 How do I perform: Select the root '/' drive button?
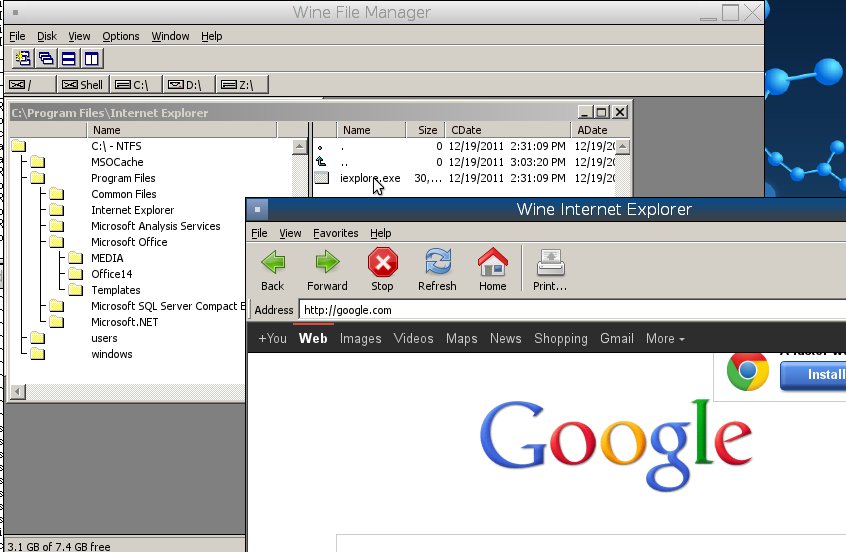pyautogui.click(x=31, y=85)
